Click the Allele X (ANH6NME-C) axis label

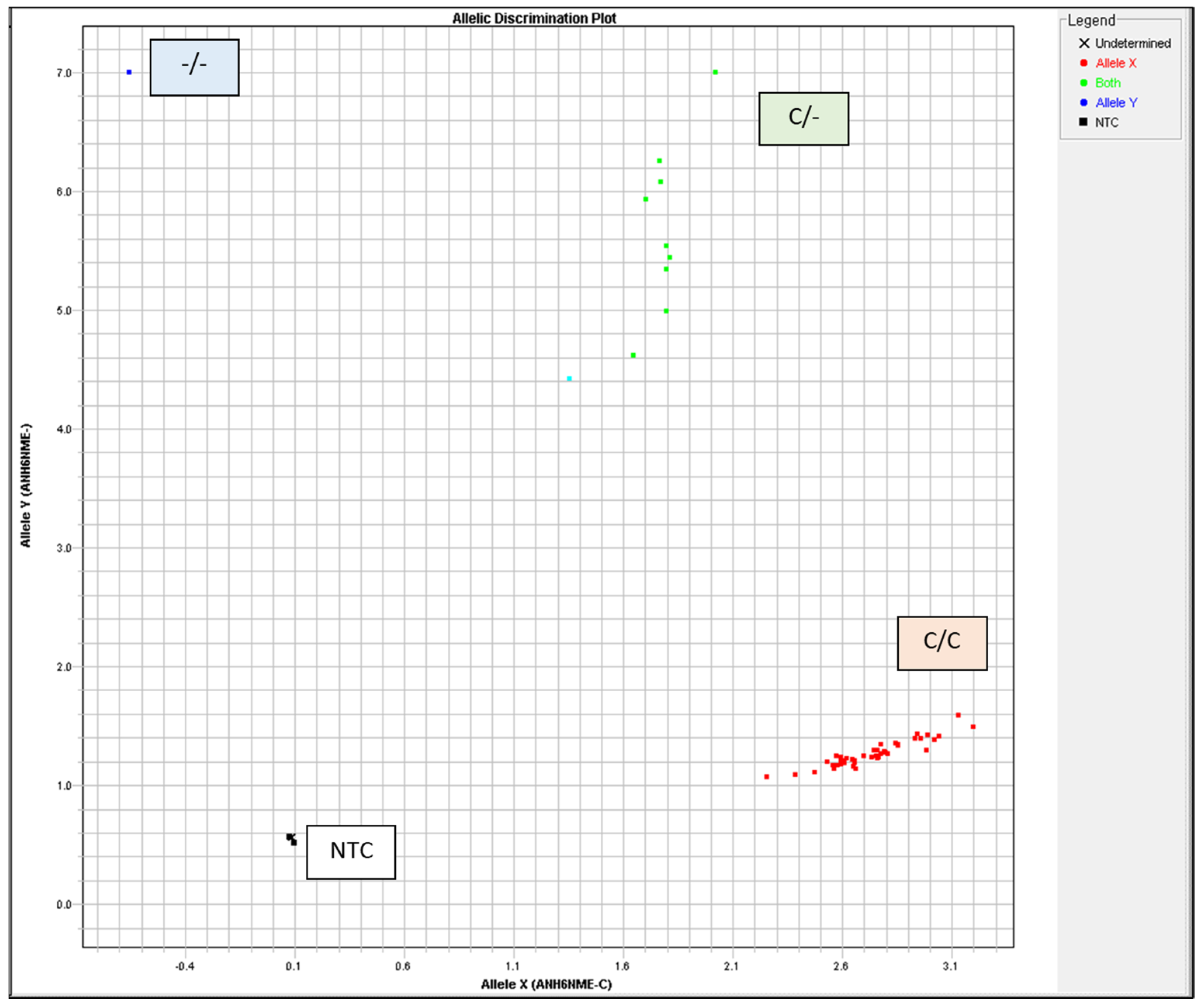pos(546,984)
